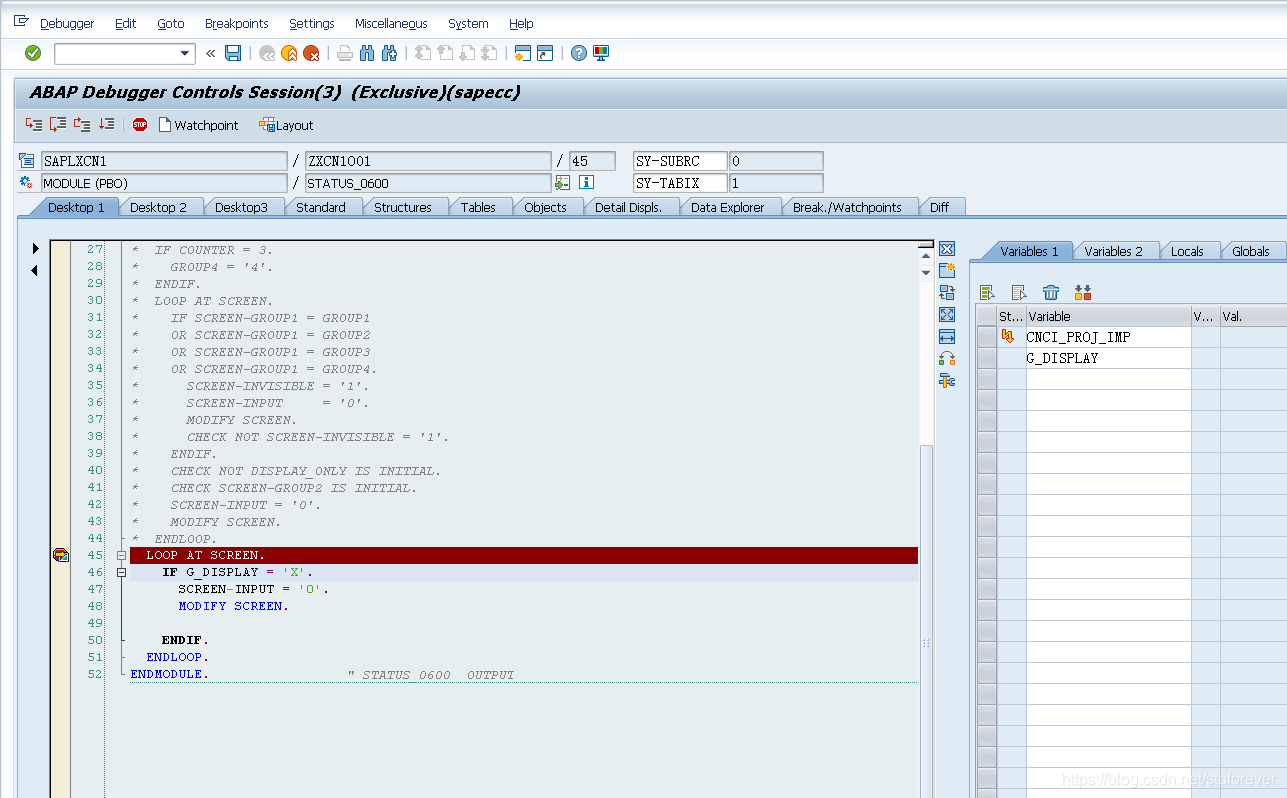This screenshot has width=1287, height=798.
Task: Open the Debugger menu
Action: click(67, 23)
